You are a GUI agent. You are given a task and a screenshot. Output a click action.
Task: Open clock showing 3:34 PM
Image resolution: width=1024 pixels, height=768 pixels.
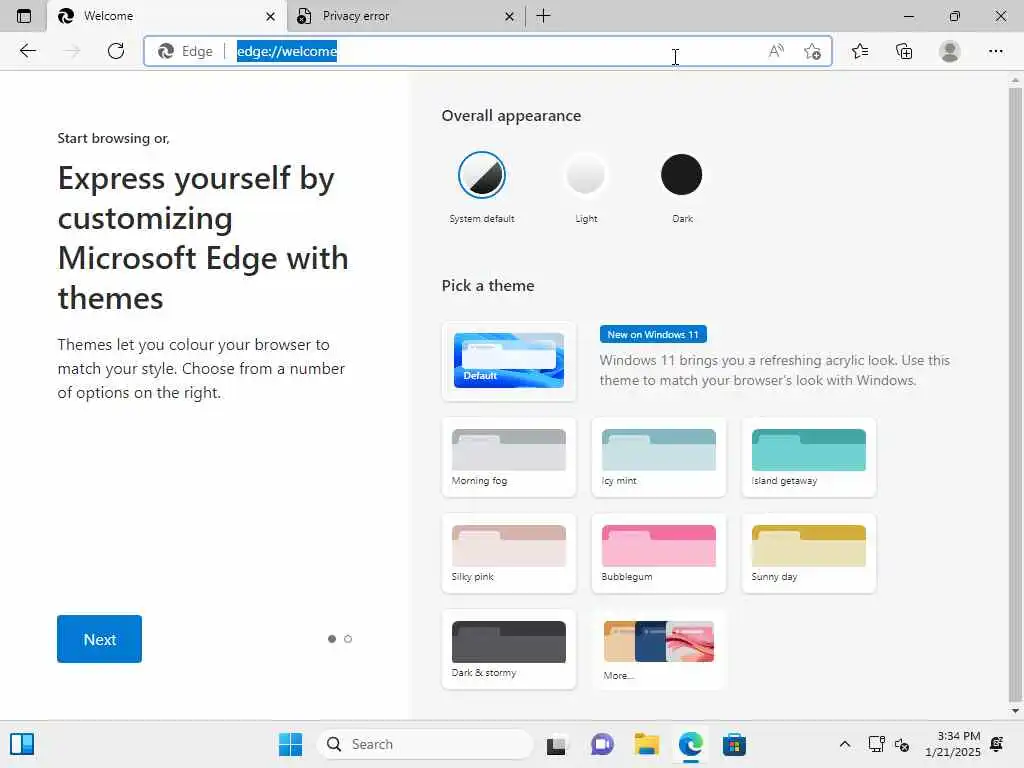(x=953, y=744)
